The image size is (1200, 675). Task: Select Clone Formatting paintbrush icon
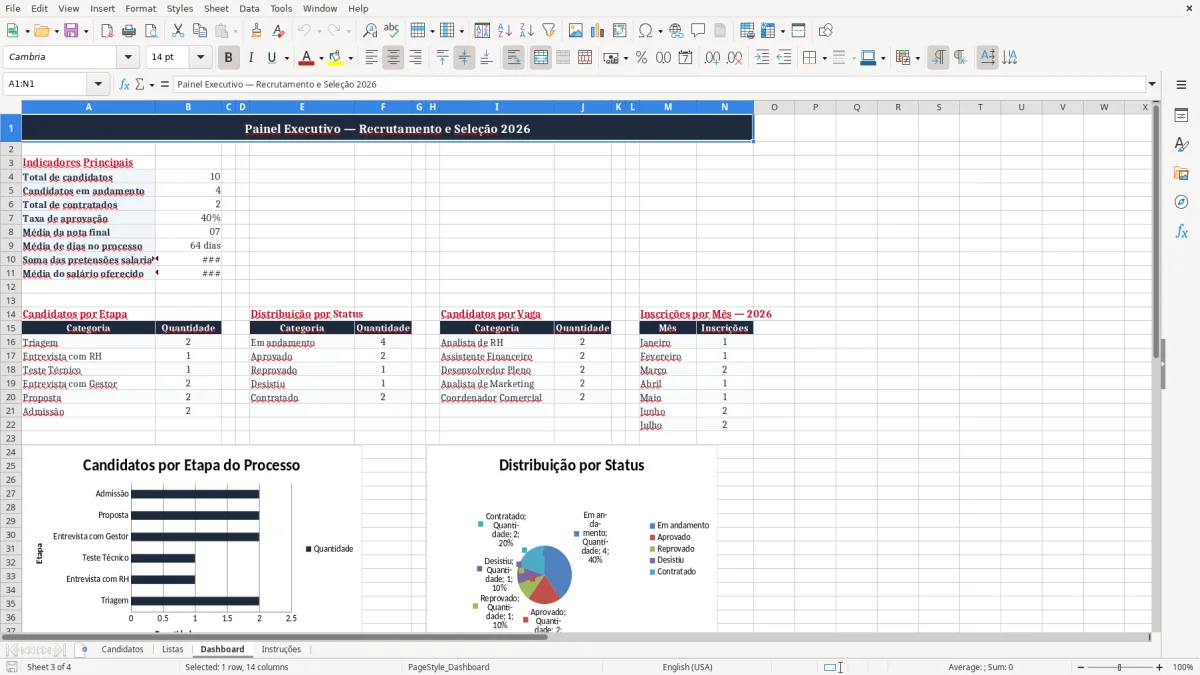256,31
